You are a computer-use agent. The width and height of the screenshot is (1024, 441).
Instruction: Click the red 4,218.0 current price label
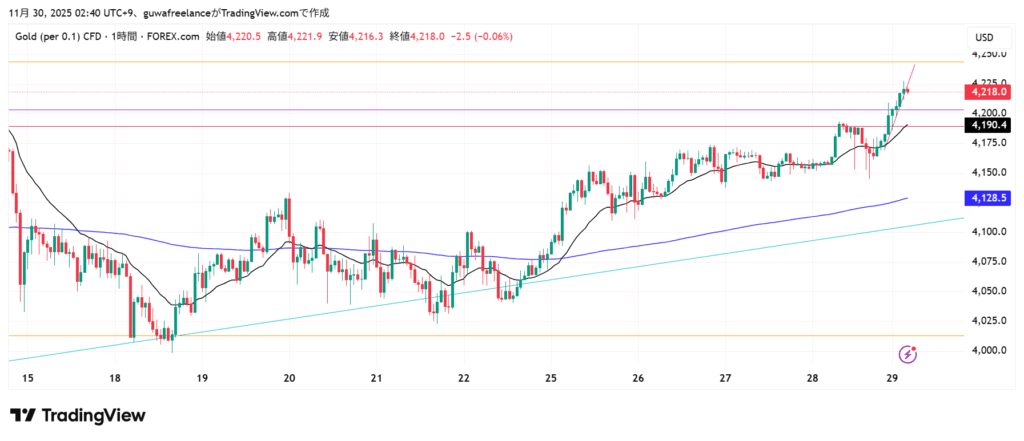(x=988, y=92)
